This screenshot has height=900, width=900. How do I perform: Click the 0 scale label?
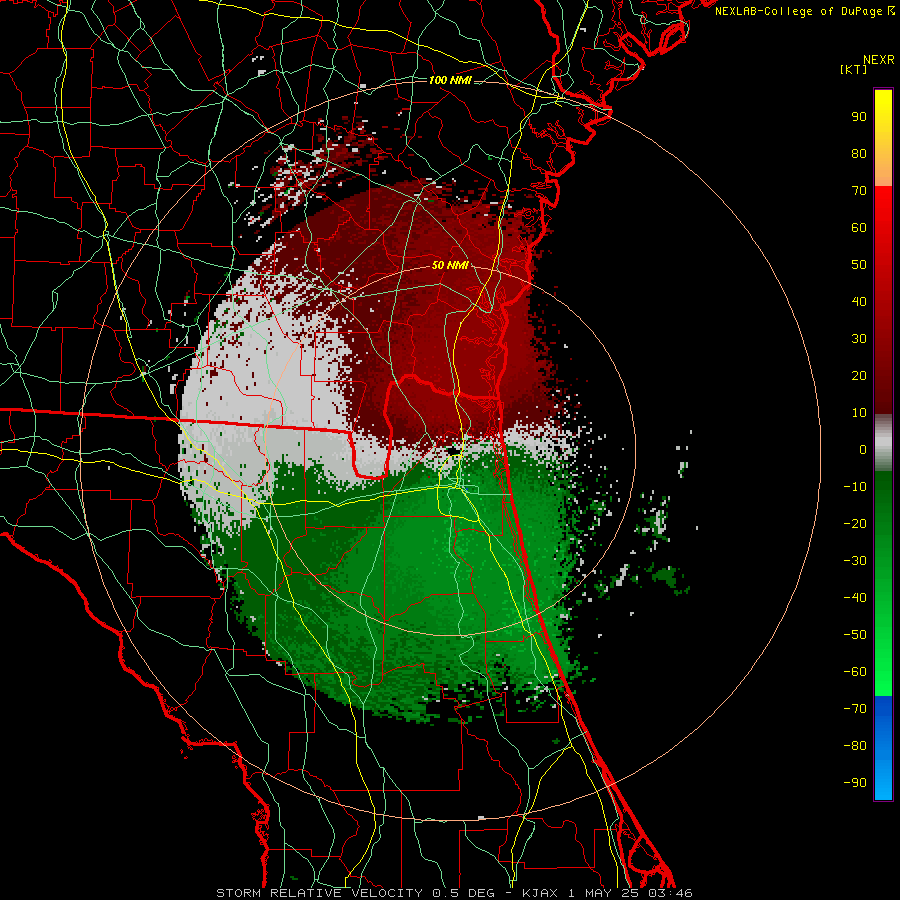click(x=863, y=449)
